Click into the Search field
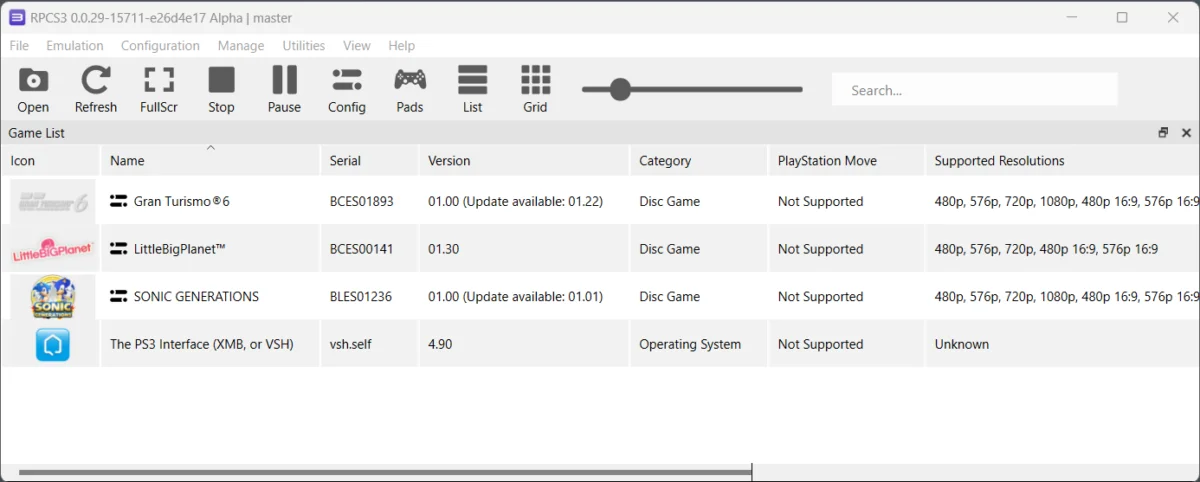The image size is (1200, 482). pos(975,90)
